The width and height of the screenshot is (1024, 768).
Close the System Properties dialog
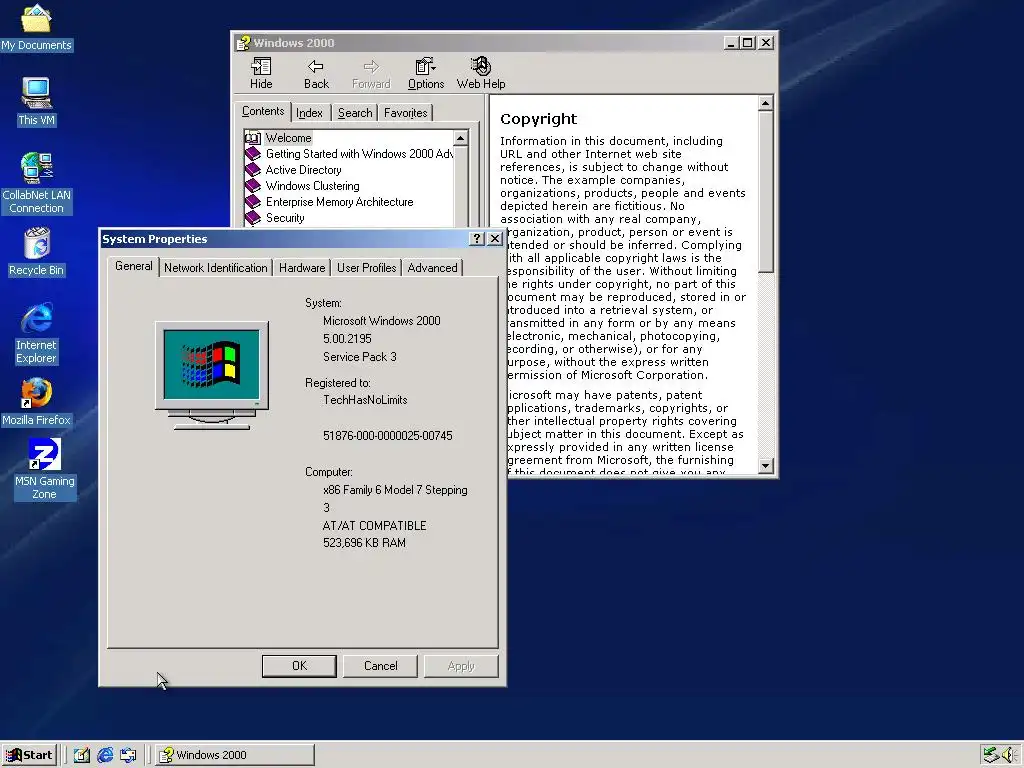click(x=495, y=239)
